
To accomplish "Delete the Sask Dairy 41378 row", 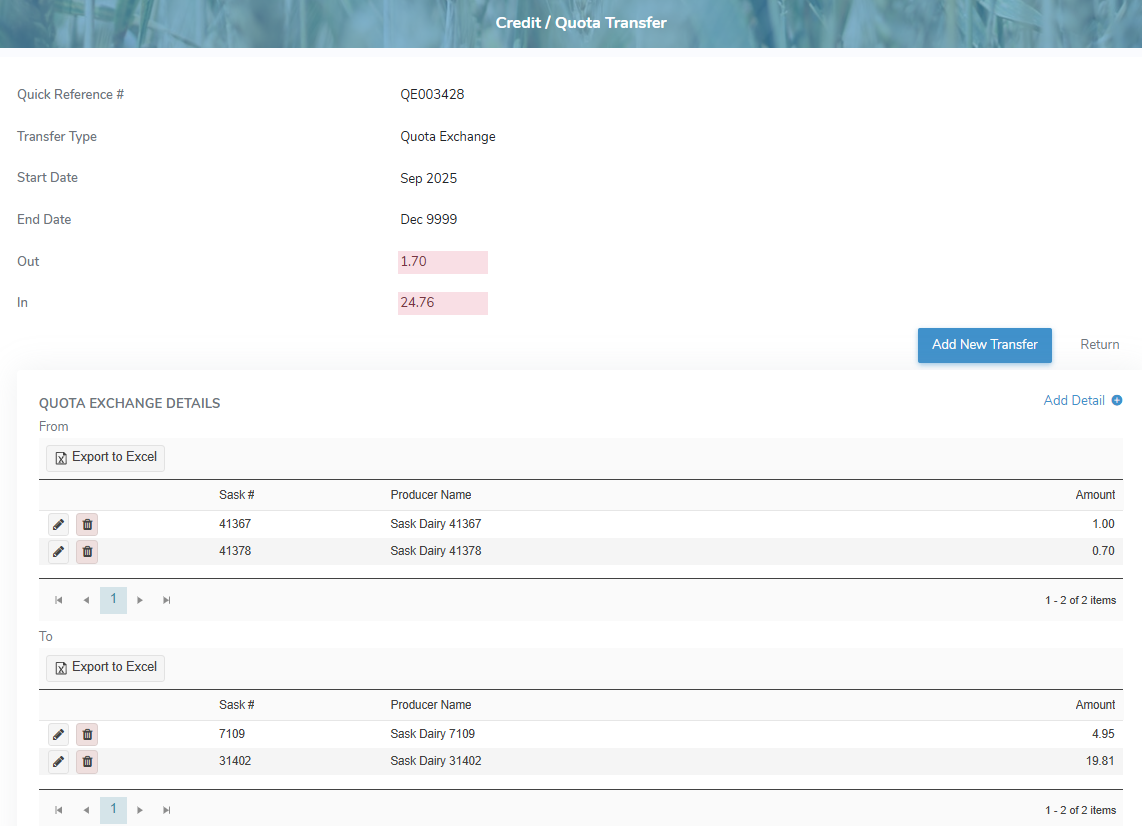I will (x=87, y=551).
